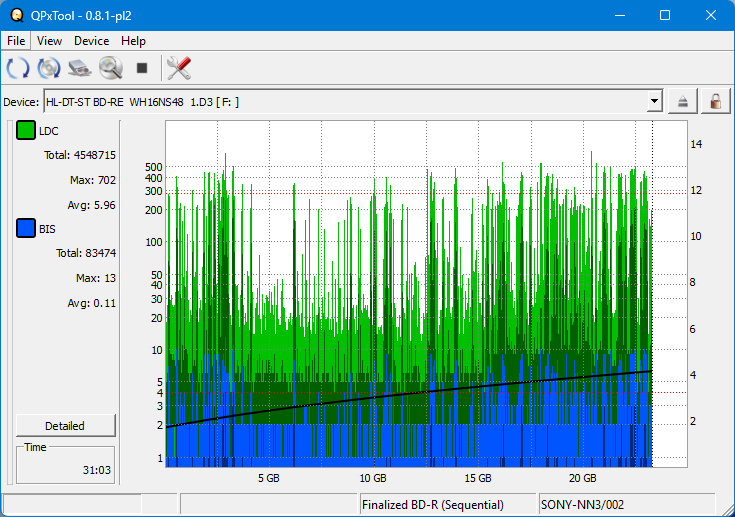
Task: Click the eject tray icon button
Action: (682, 101)
